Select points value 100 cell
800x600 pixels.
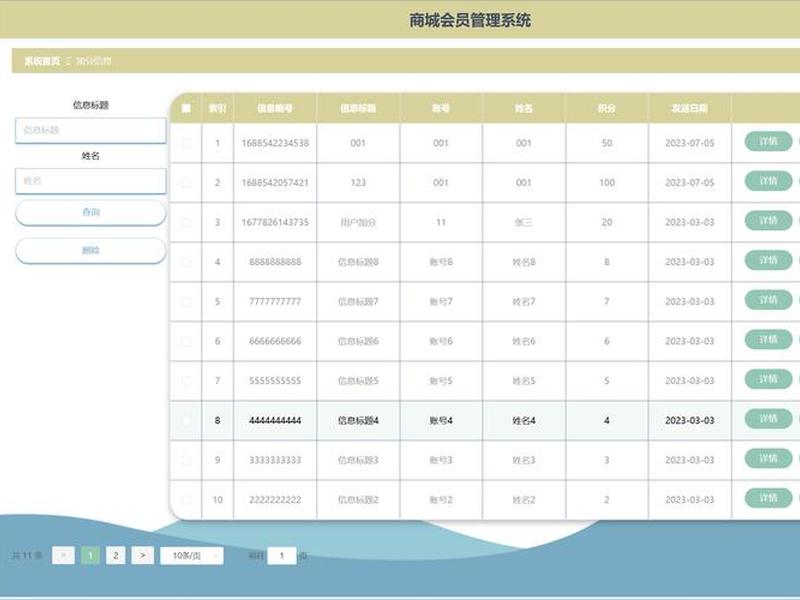pyautogui.click(x=607, y=183)
